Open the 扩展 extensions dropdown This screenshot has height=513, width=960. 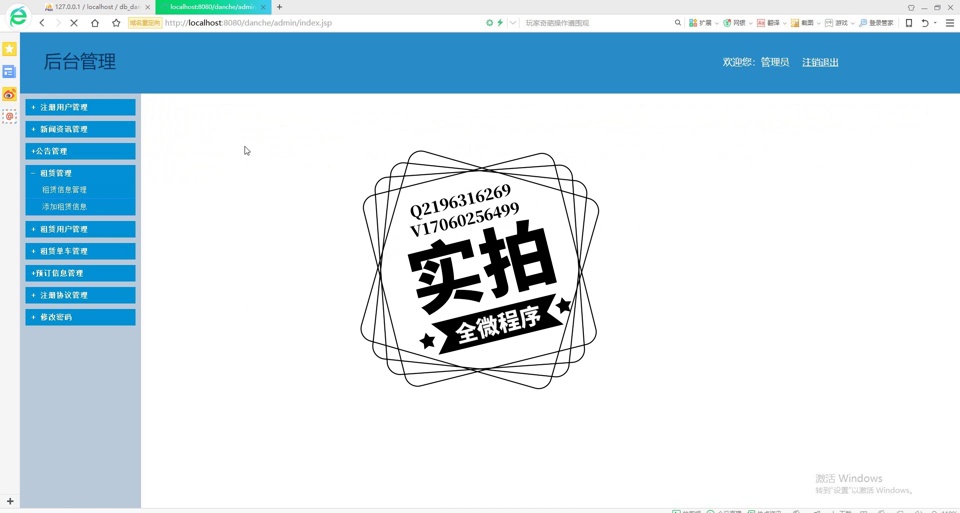704,23
